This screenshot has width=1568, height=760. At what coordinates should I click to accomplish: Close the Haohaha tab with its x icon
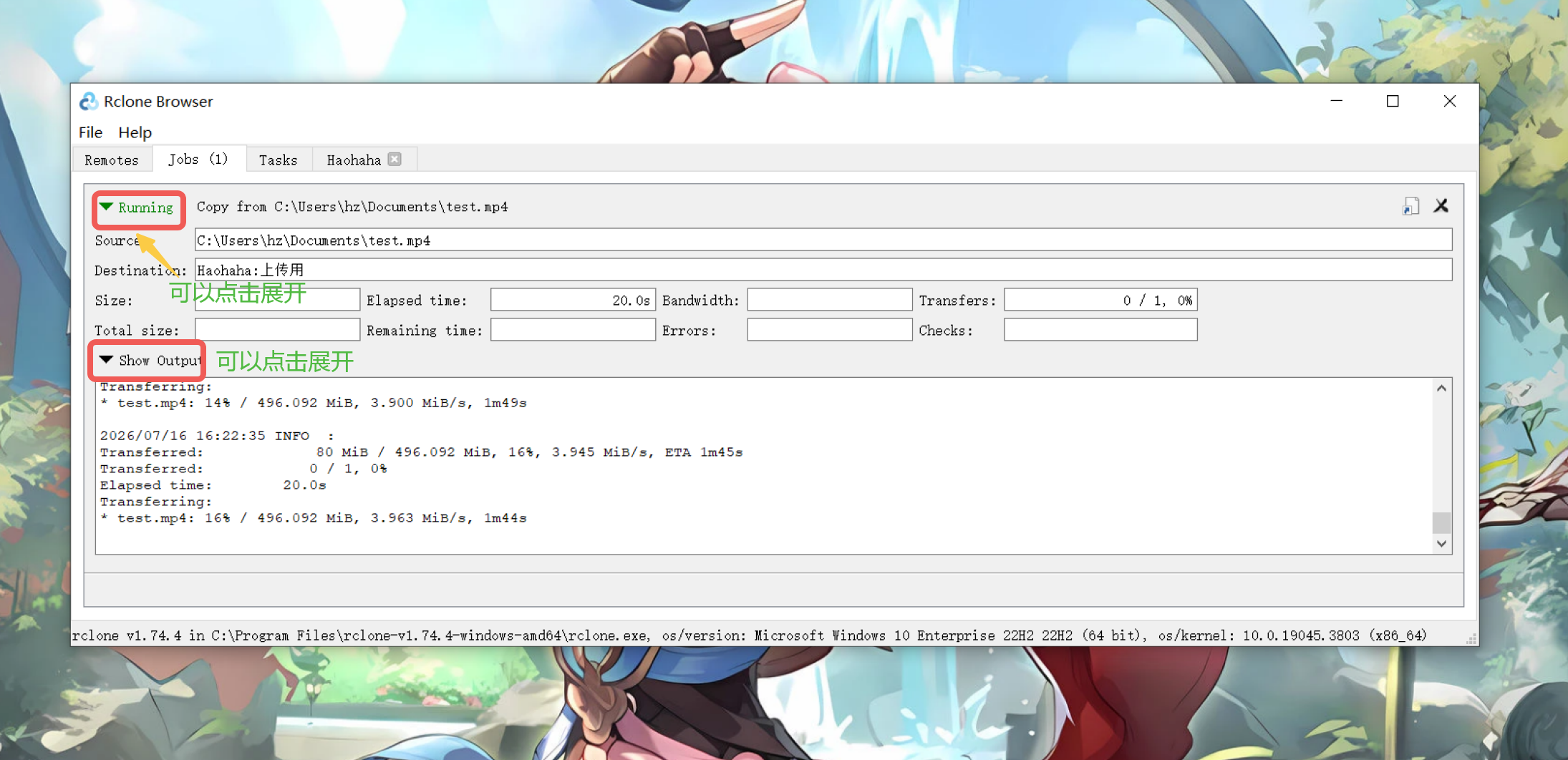[x=395, y=159]
